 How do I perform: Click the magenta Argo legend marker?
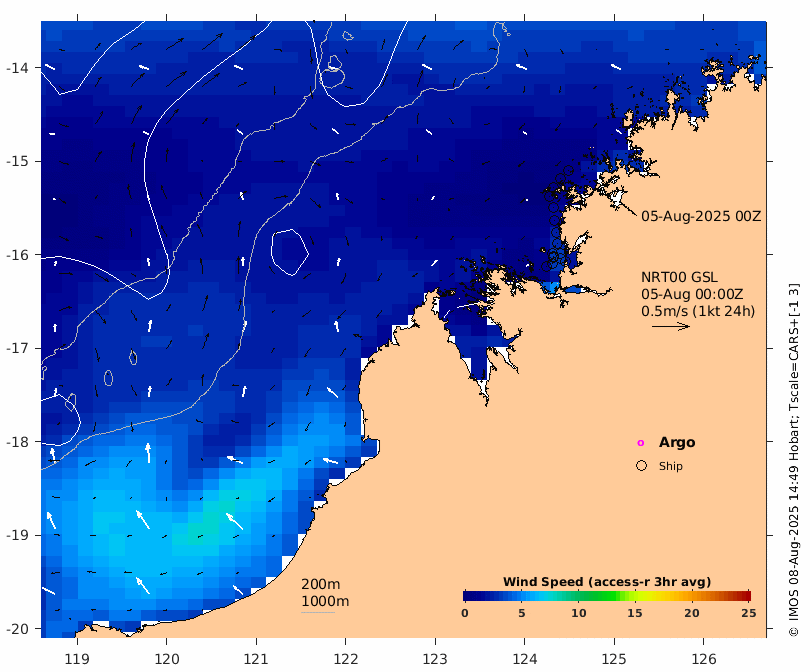pyautogui.click(x=641, y=443)
